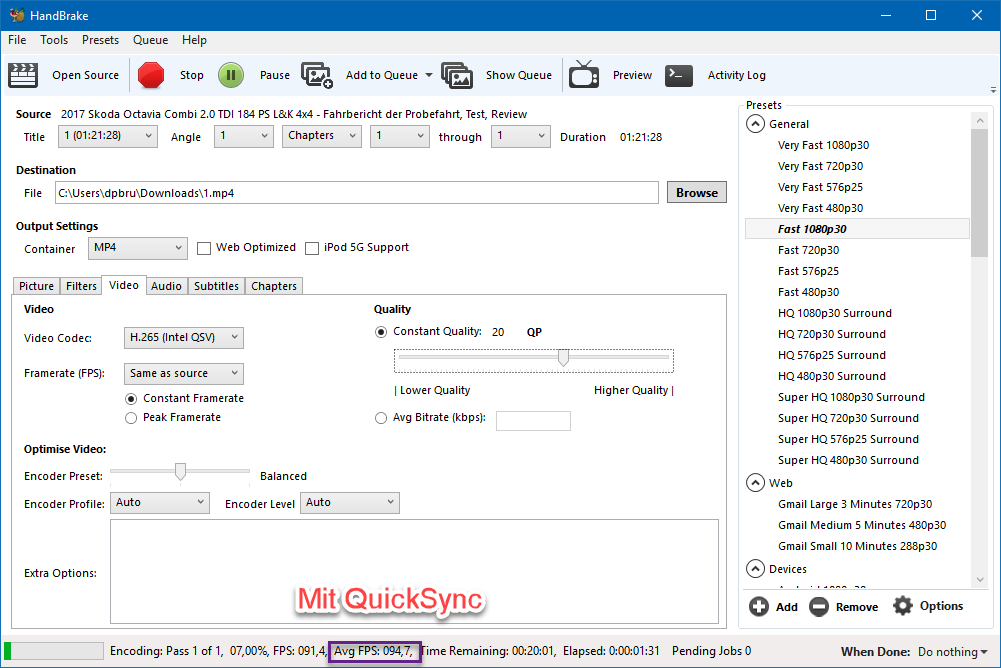The width and height of the screenshot is (1001, 668).
Task: Click the Stop button label
Action: [x=192, y=75]
